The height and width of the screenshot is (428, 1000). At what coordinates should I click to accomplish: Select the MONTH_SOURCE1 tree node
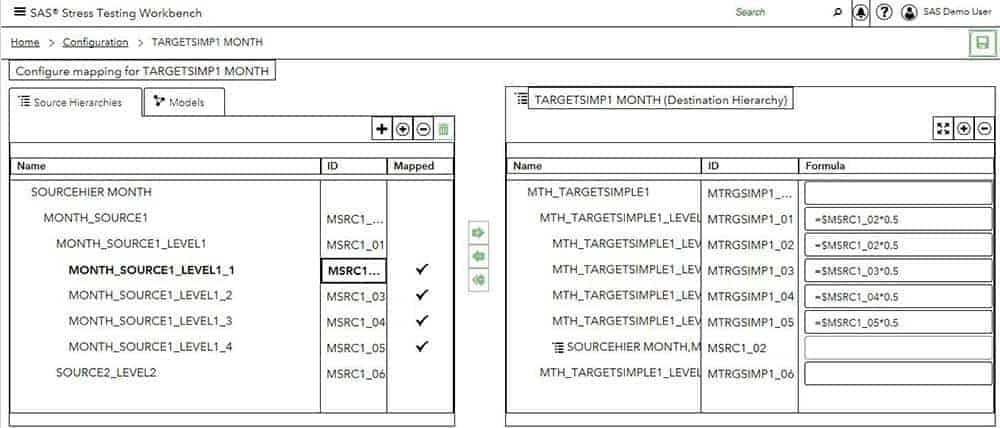[x=96, y=218]
